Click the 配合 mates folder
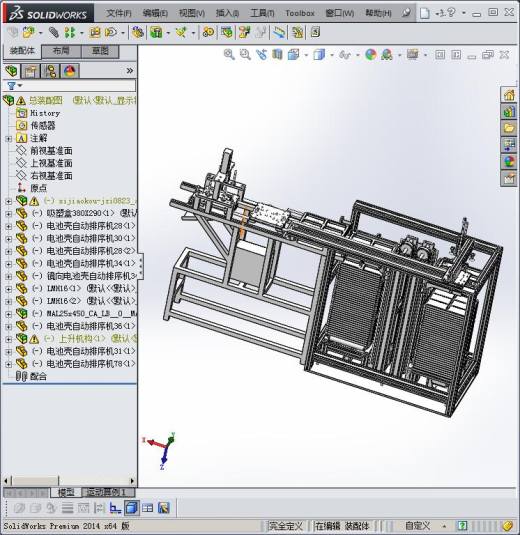520x535 pixels. pyautogui.click(x=38, y=376)
